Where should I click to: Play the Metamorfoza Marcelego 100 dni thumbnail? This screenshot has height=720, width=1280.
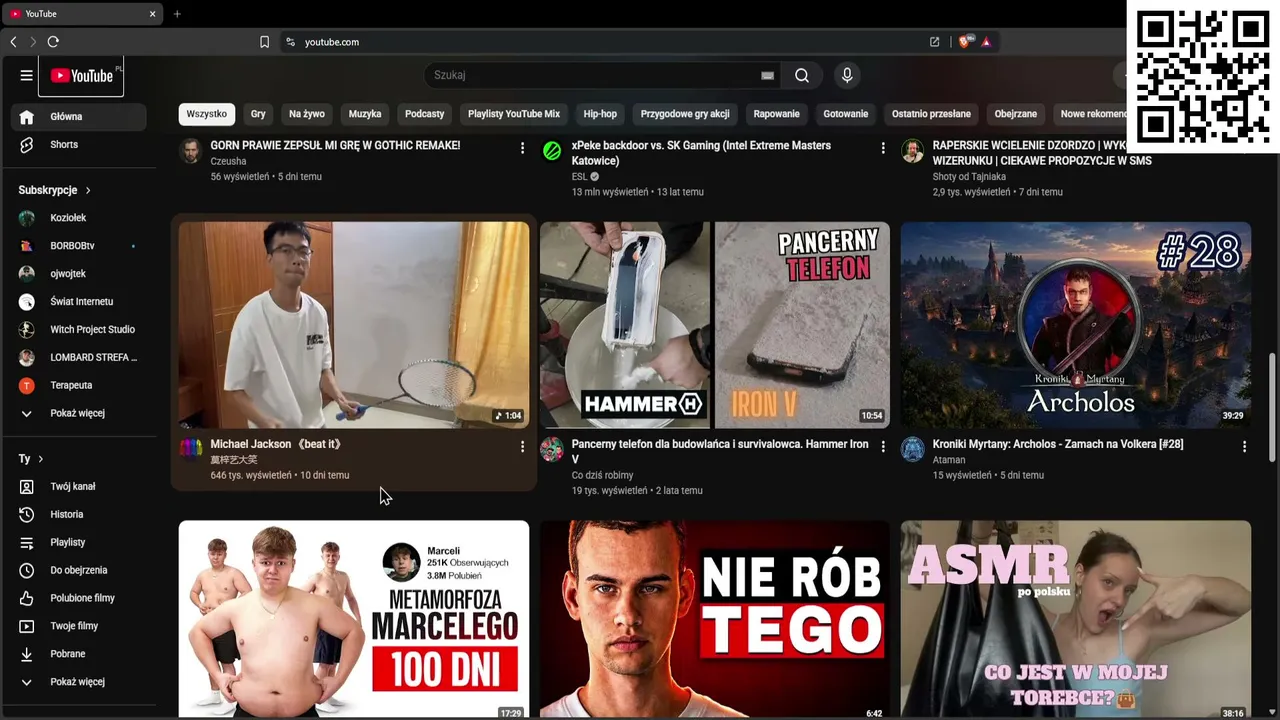coord(354,619)
